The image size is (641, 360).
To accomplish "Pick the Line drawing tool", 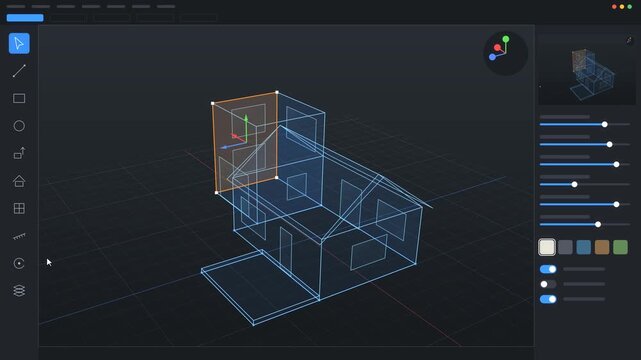I will coord(19,71).
